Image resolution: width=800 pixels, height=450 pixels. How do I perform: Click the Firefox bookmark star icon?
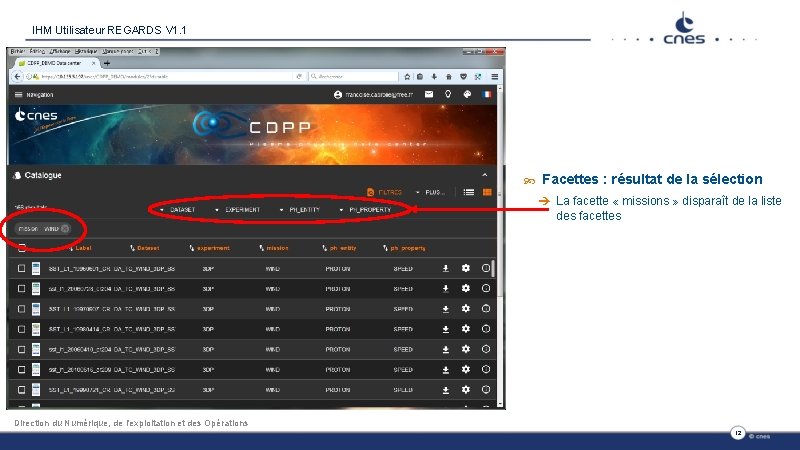[407, 77]
